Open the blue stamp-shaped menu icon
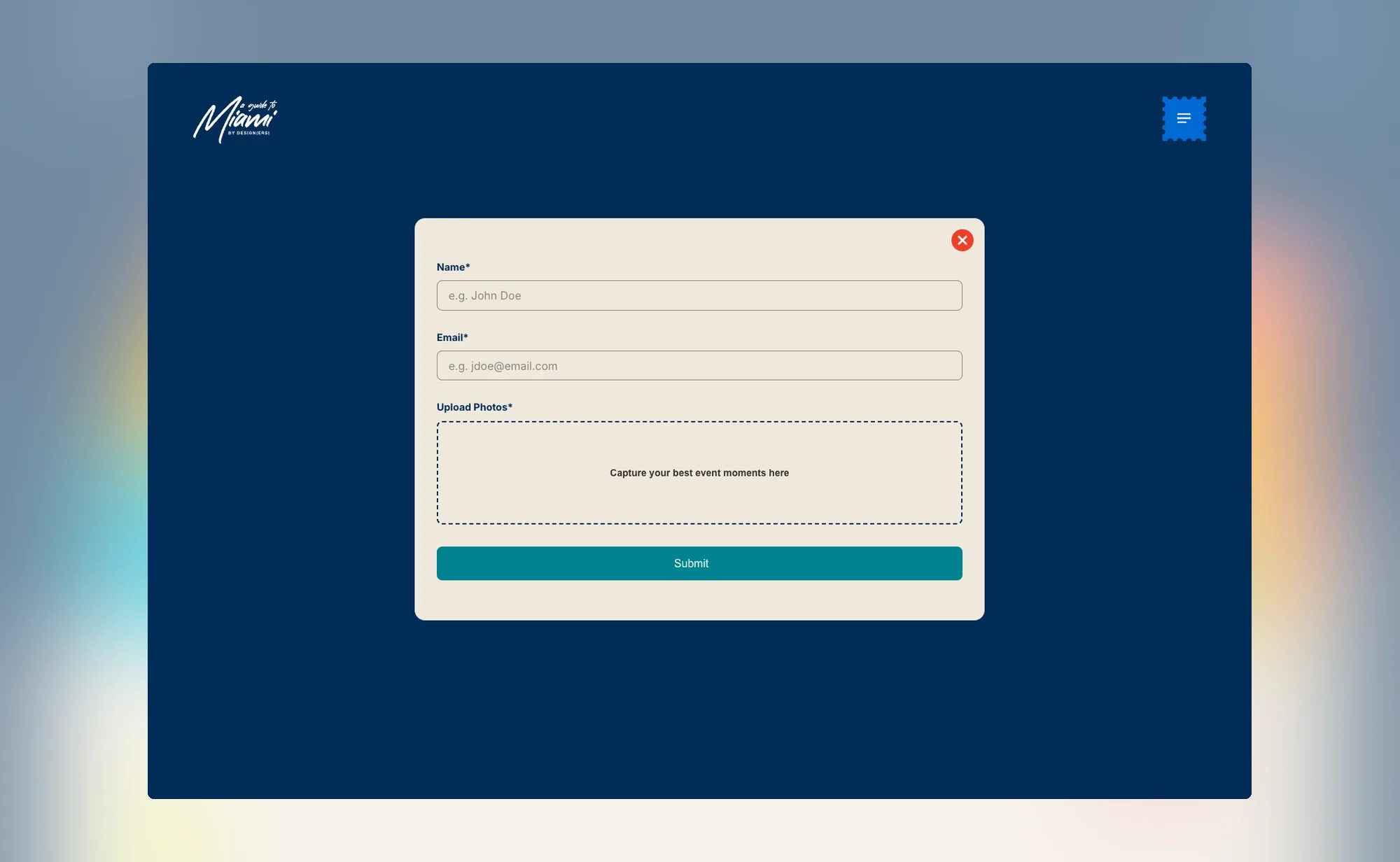The width and height of the screenshot is (1400, 862). pyautogui.click(x=1184, y=118)
